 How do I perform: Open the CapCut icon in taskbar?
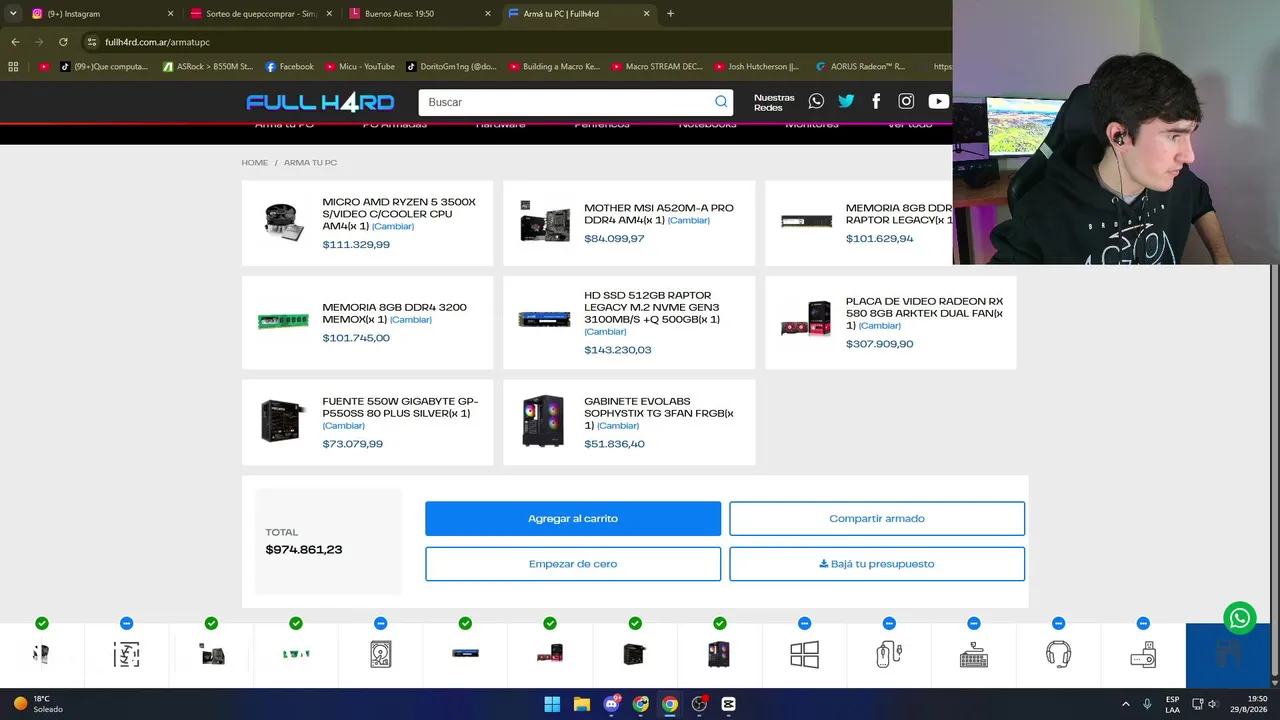pyautogui.click(x=728, y=704)
